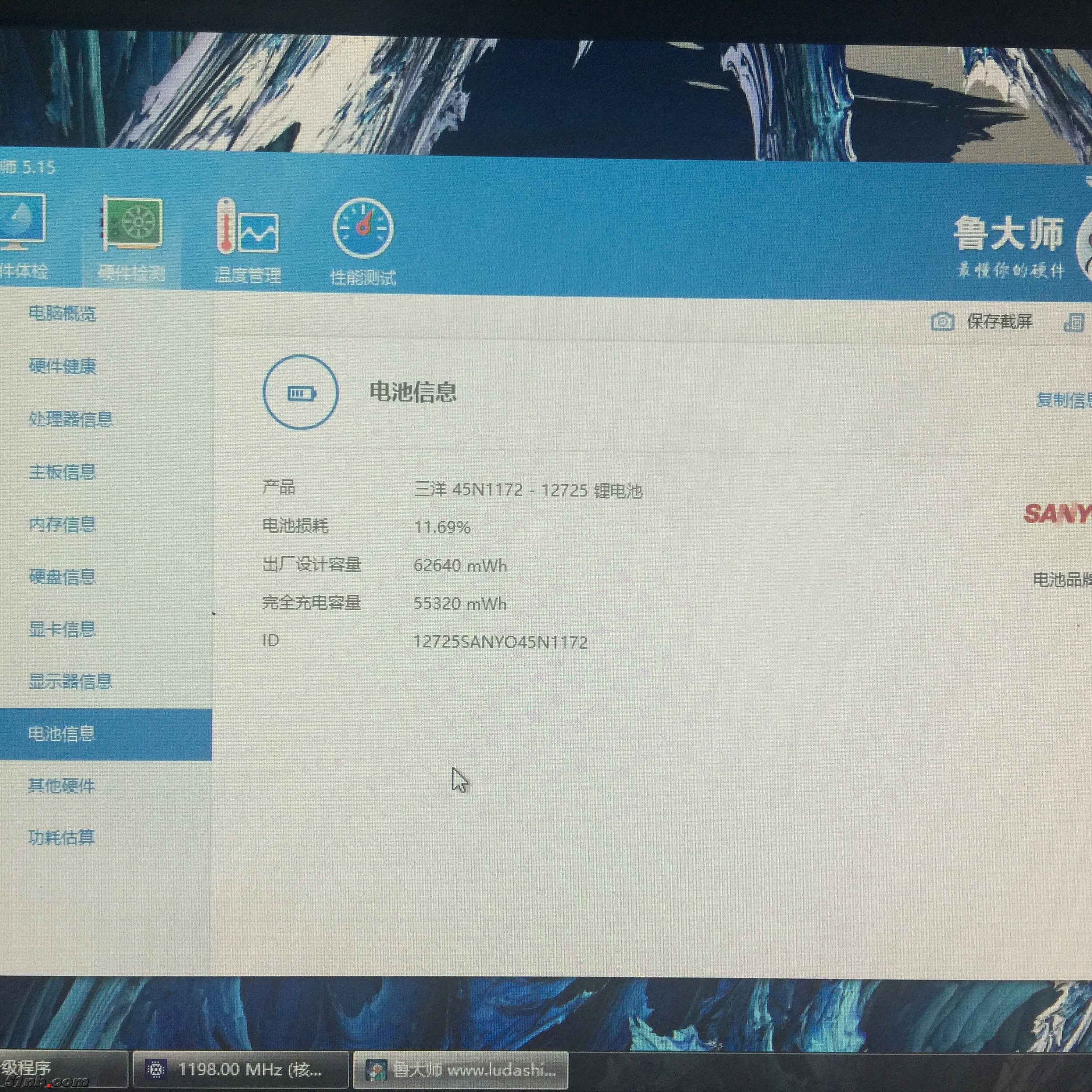
Task: Click the report icon right of 保存截屏
Action: tap(1073, 323)
